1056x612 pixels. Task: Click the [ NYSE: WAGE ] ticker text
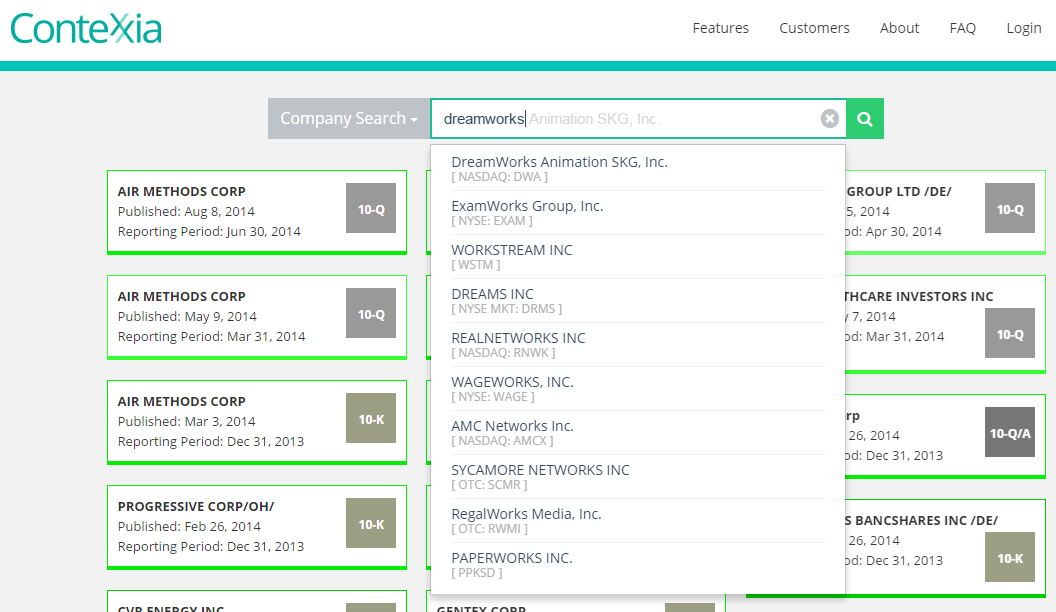493,397
